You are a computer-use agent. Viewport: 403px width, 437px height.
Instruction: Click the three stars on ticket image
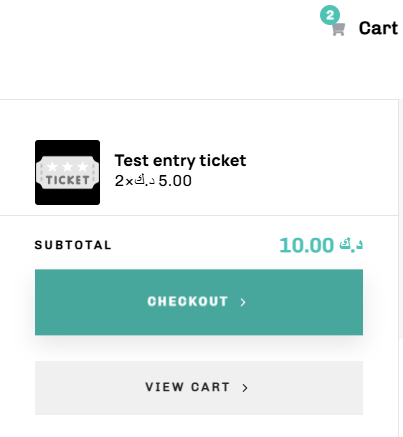(x=67, y=166)
